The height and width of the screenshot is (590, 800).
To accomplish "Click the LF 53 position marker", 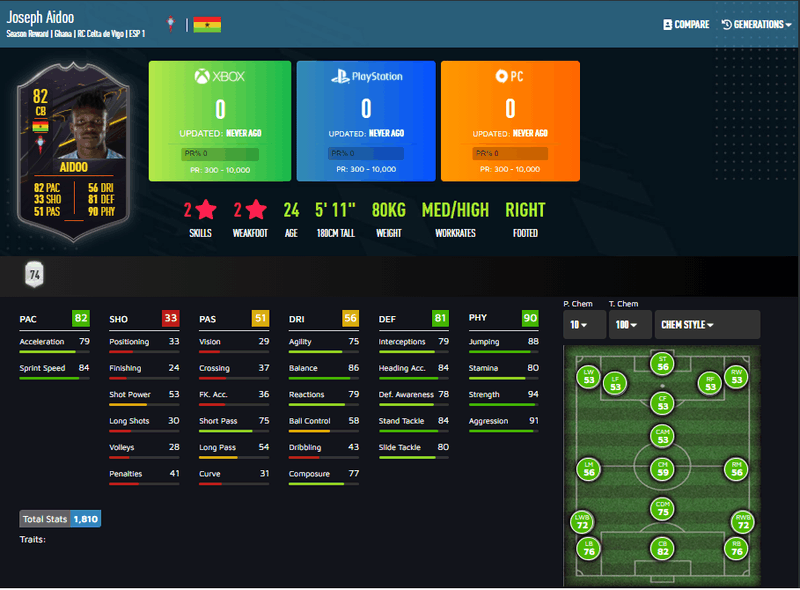I will coord(615,383).
